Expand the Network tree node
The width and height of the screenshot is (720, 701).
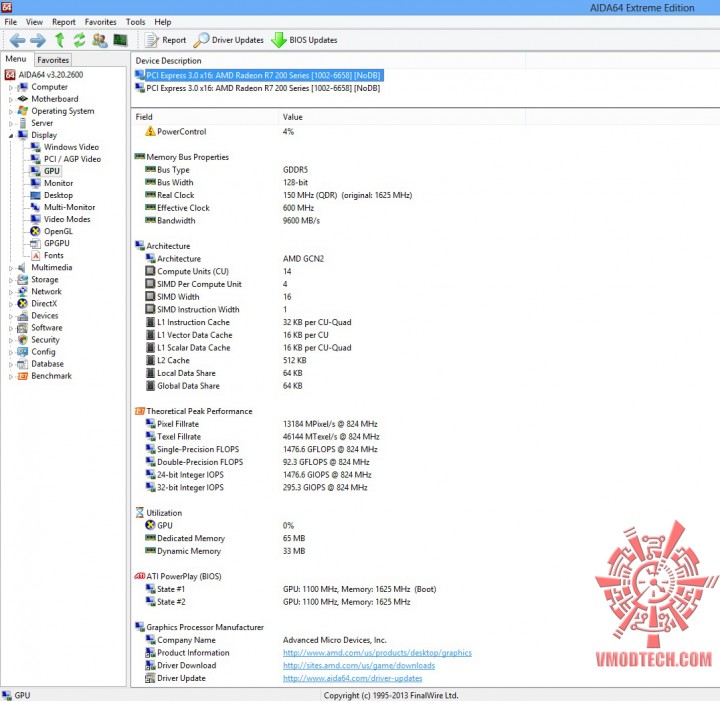tap(11, 292)
